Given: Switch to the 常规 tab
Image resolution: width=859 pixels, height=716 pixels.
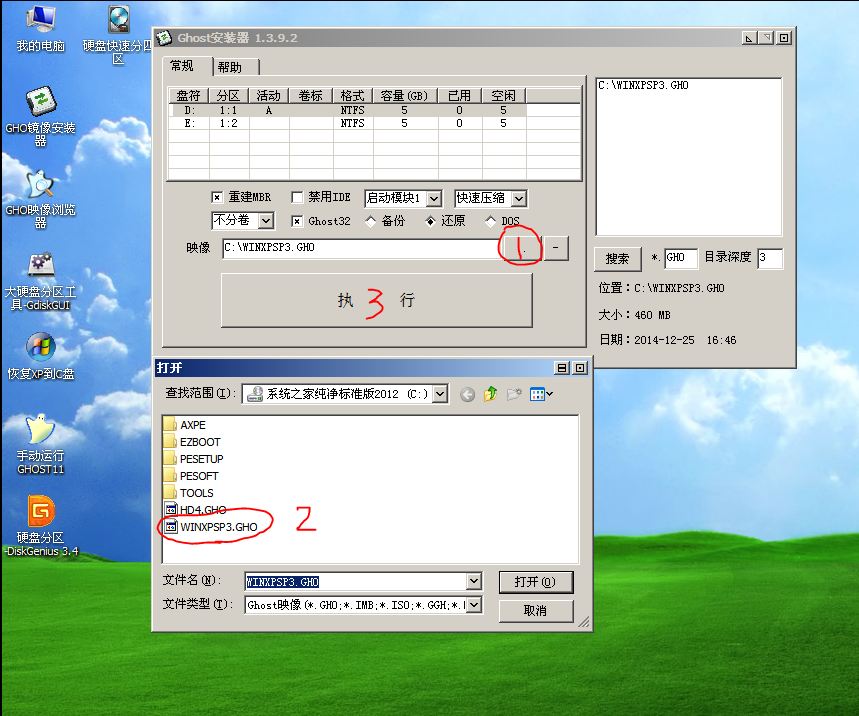Looking at the screenshot, I should (x=182, y=66).
